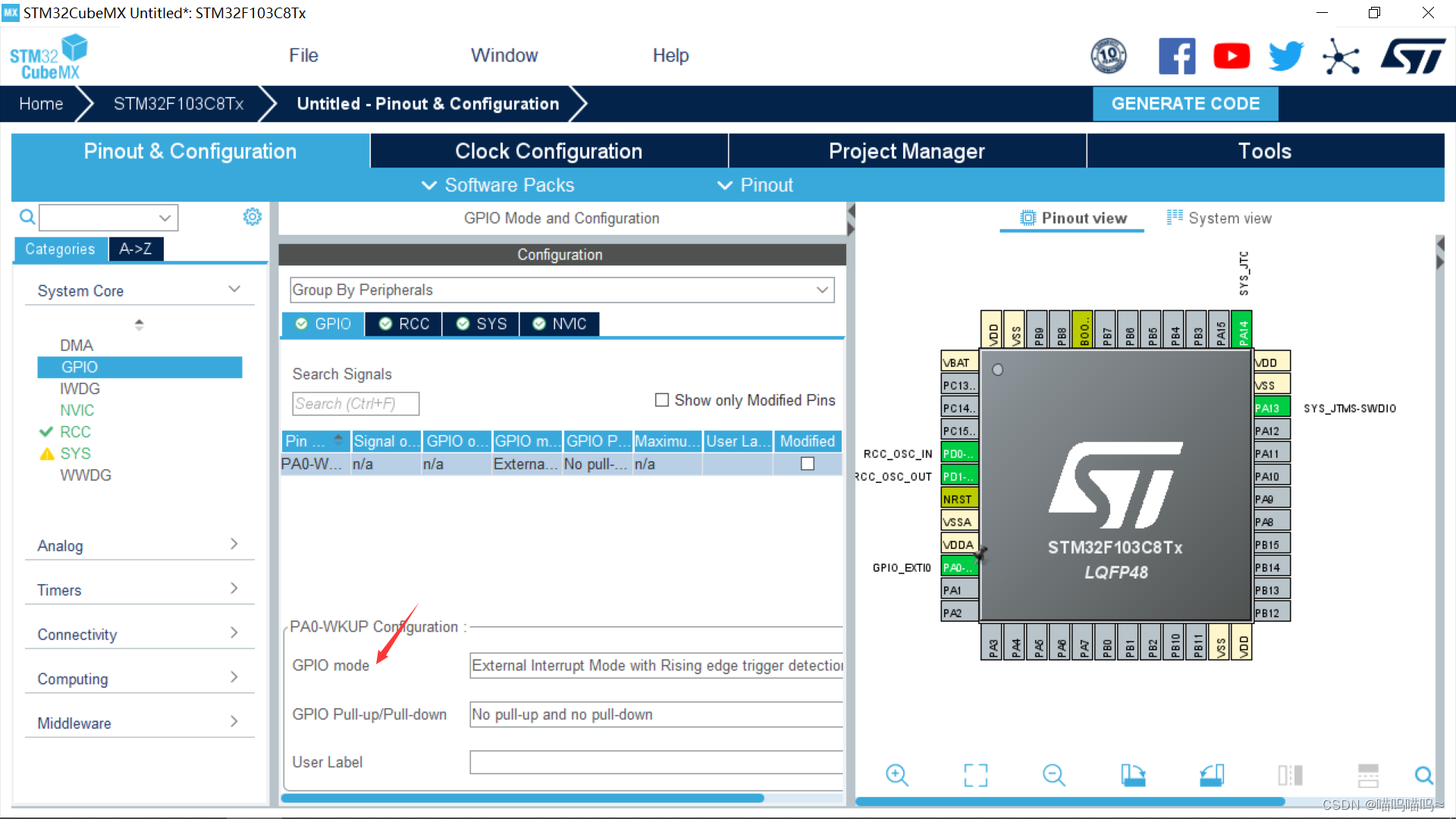Click the zoom out icon under pinout
Viewport: 1456px width, 819px height.
click(1054, 775)
